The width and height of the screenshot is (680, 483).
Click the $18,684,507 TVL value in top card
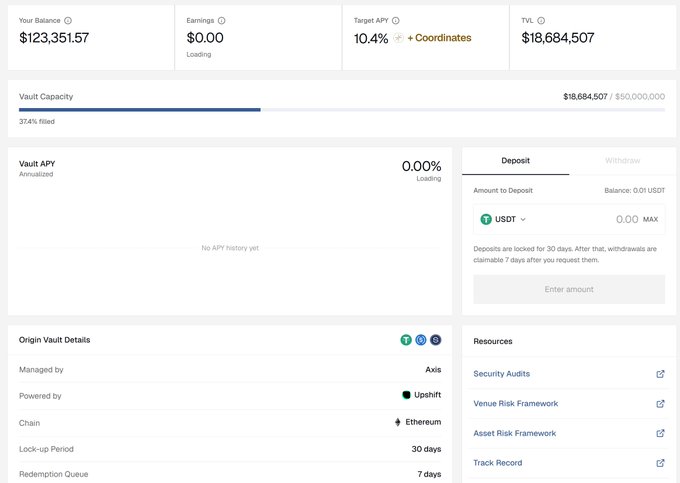pos(558,38)
